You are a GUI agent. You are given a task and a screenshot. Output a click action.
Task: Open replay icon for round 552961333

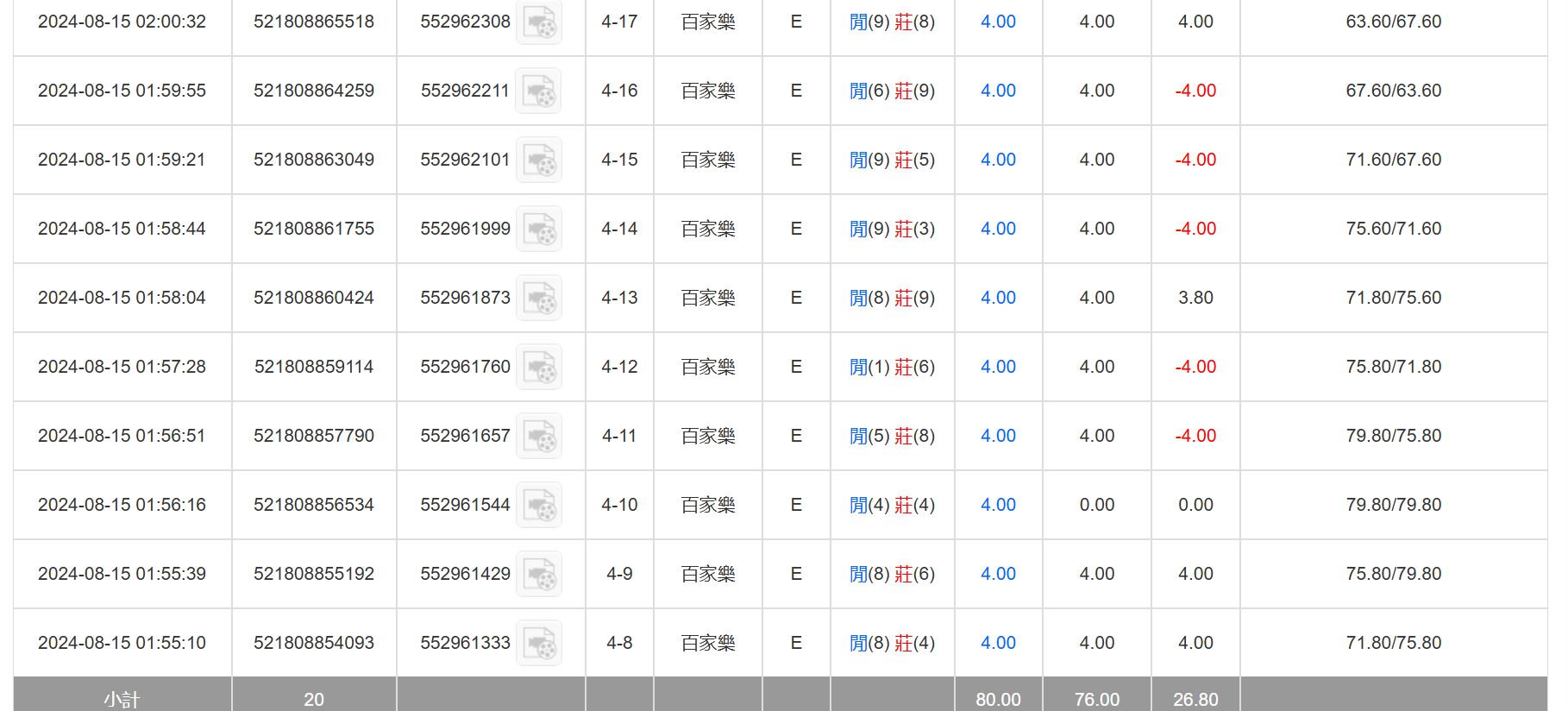[539, 644]
